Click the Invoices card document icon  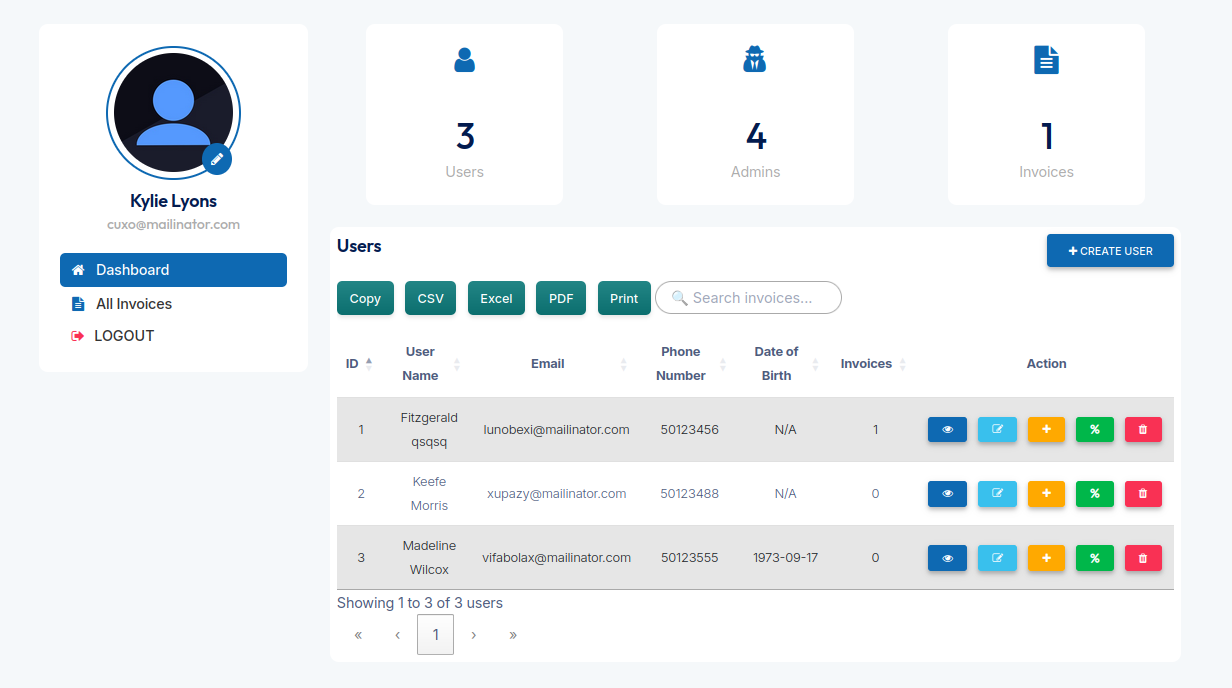(1046, 59)
